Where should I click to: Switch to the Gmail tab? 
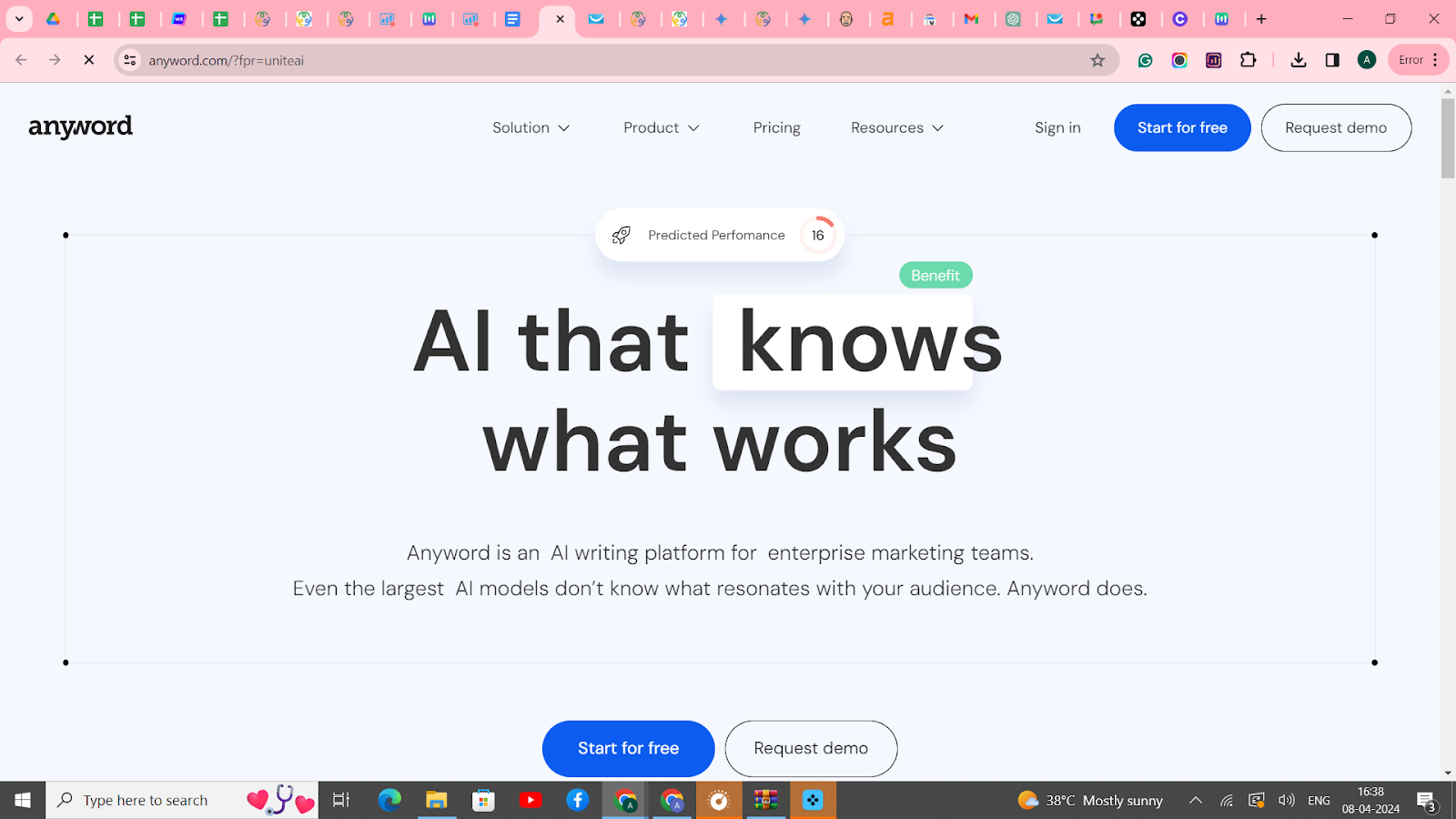[x=972, y=18]
